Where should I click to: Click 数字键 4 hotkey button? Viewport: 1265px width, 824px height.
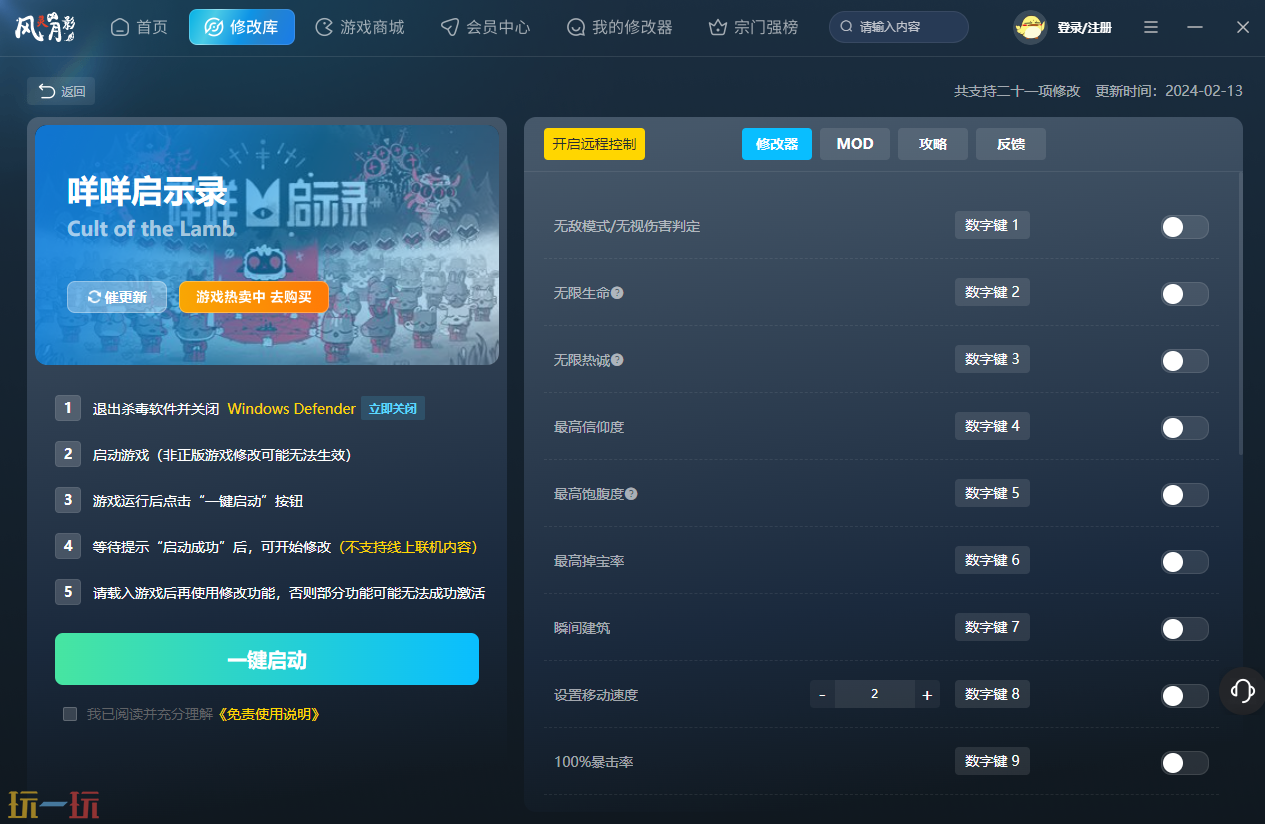pos(992,426)
